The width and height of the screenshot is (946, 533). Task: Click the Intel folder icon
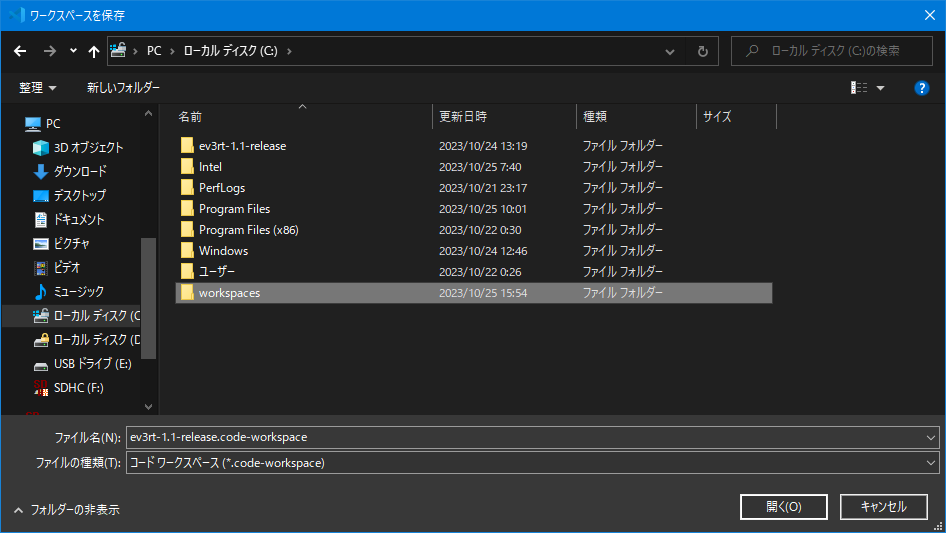pos(187,167)
